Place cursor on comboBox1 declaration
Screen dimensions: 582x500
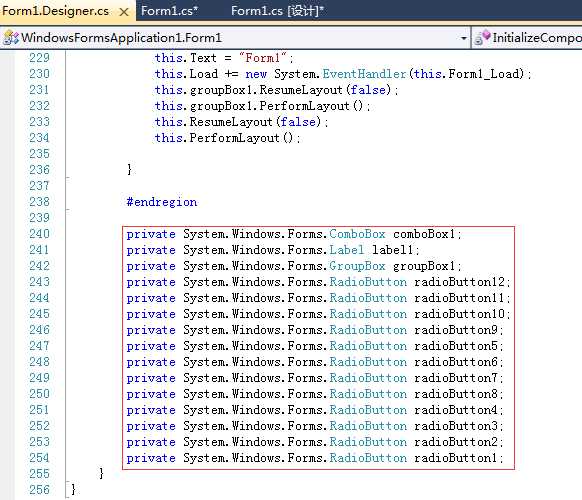pos(424,234)
